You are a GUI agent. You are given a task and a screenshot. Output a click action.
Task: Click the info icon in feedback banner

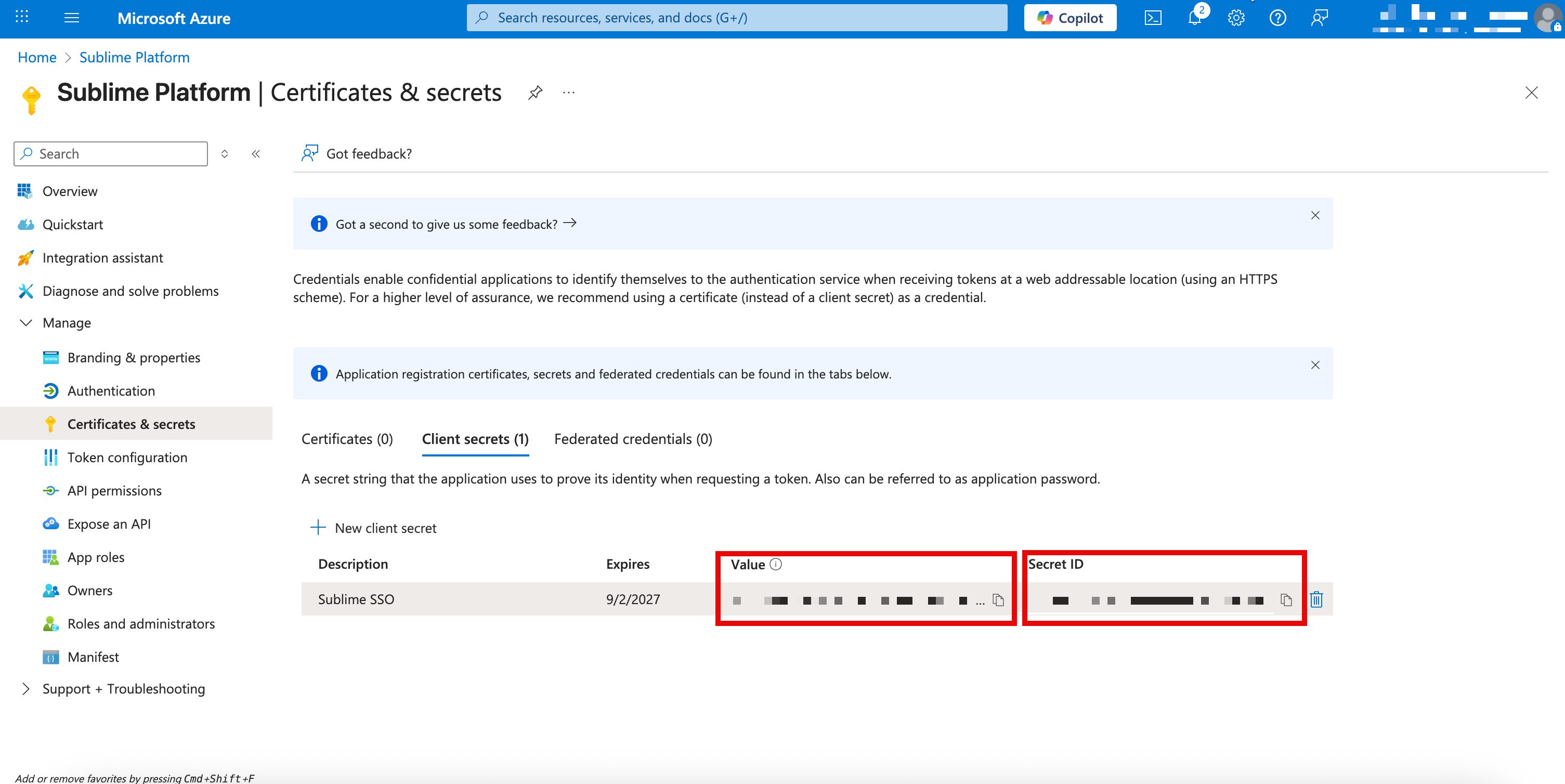319,224
